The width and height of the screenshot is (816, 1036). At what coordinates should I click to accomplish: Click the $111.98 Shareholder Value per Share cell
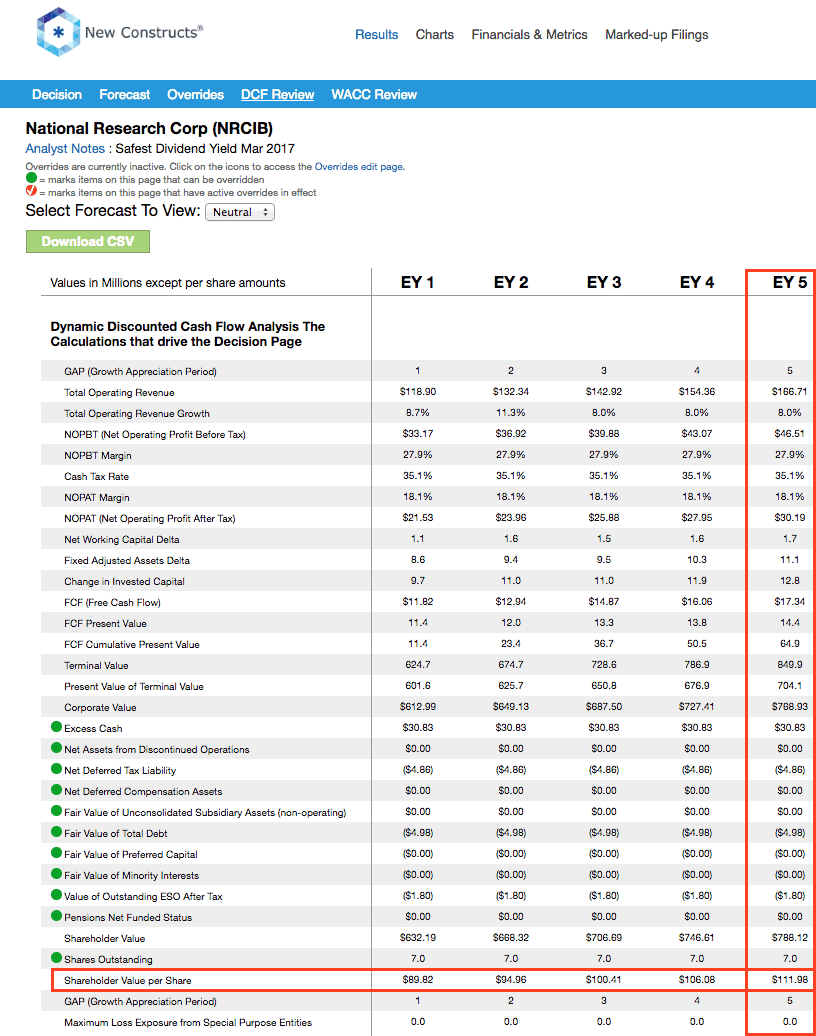click(x=790, y=979)
